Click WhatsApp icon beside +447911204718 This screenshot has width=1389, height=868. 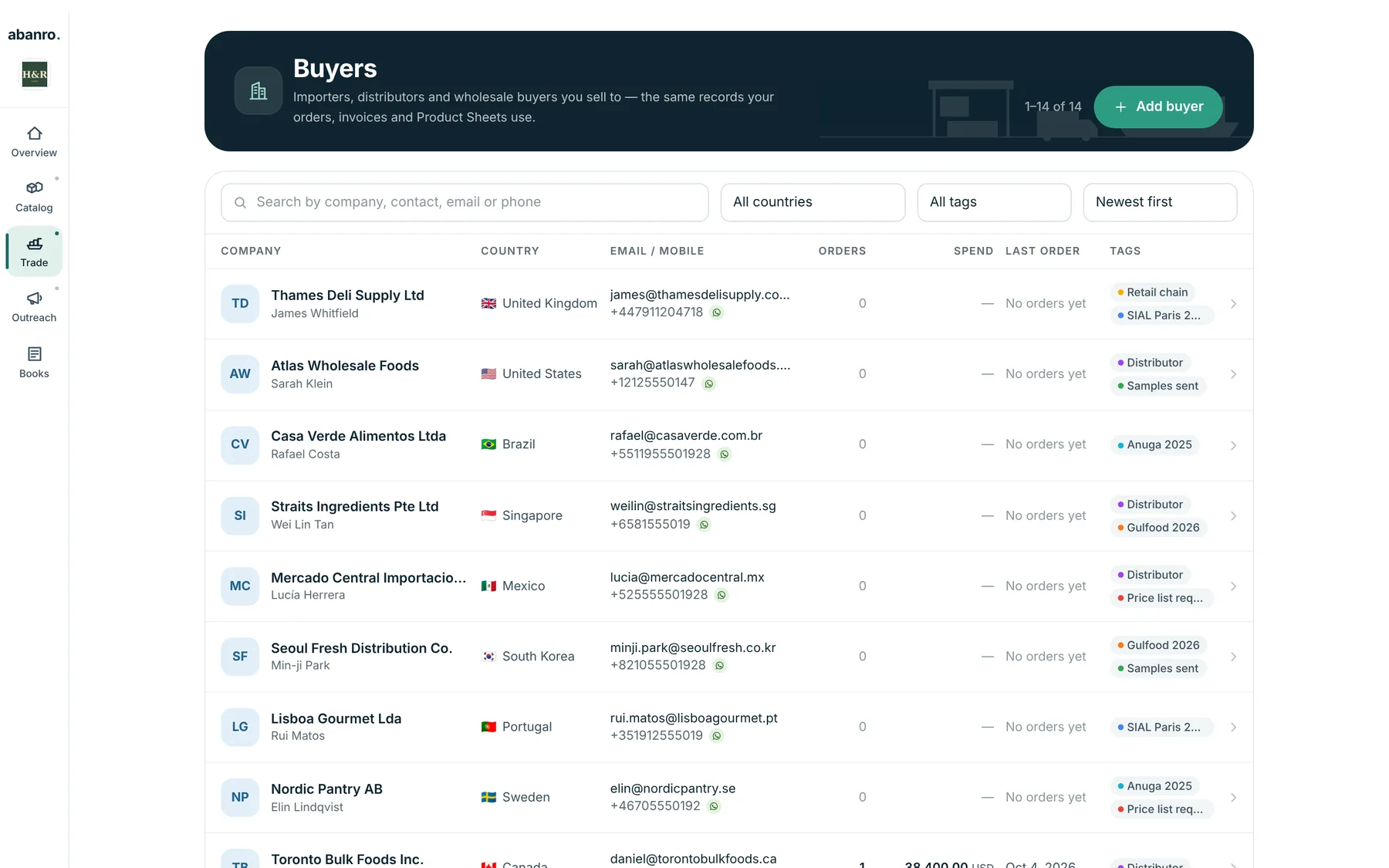(x=717, y=312)
